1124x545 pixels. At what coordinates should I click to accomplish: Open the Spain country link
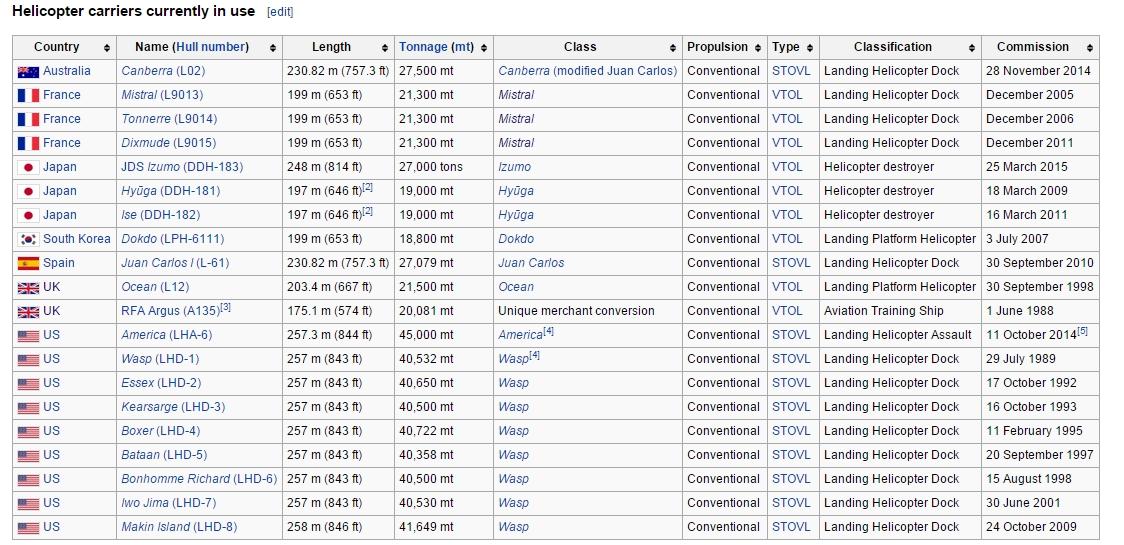(59, 263)
